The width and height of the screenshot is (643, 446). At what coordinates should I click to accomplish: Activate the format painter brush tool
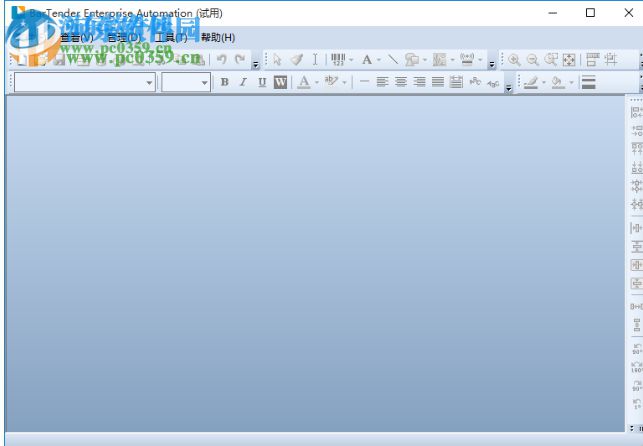point(296,60)
